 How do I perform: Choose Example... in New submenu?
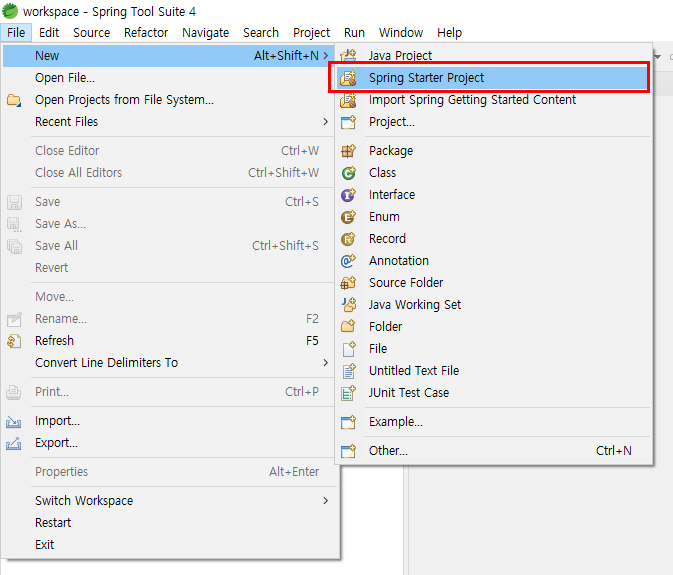pyautogui.click(x=494, y=422)
